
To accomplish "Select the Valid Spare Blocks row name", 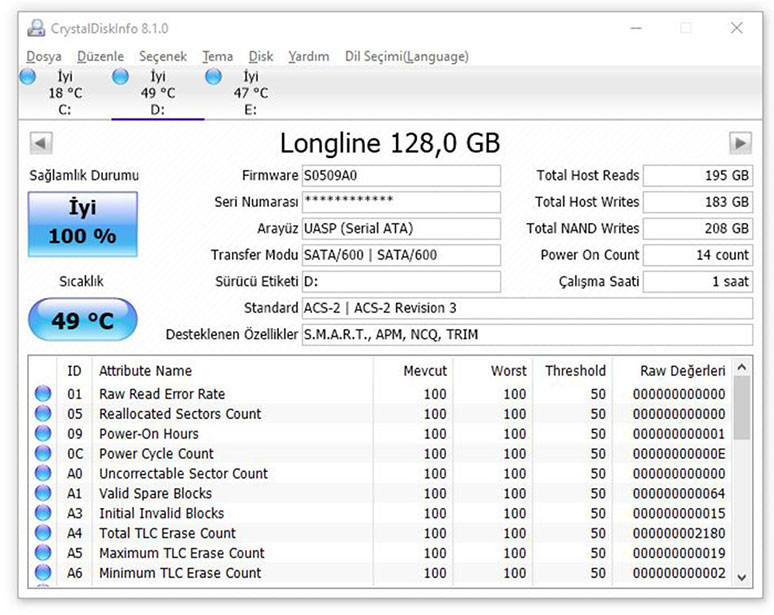I will click(155, 494).
